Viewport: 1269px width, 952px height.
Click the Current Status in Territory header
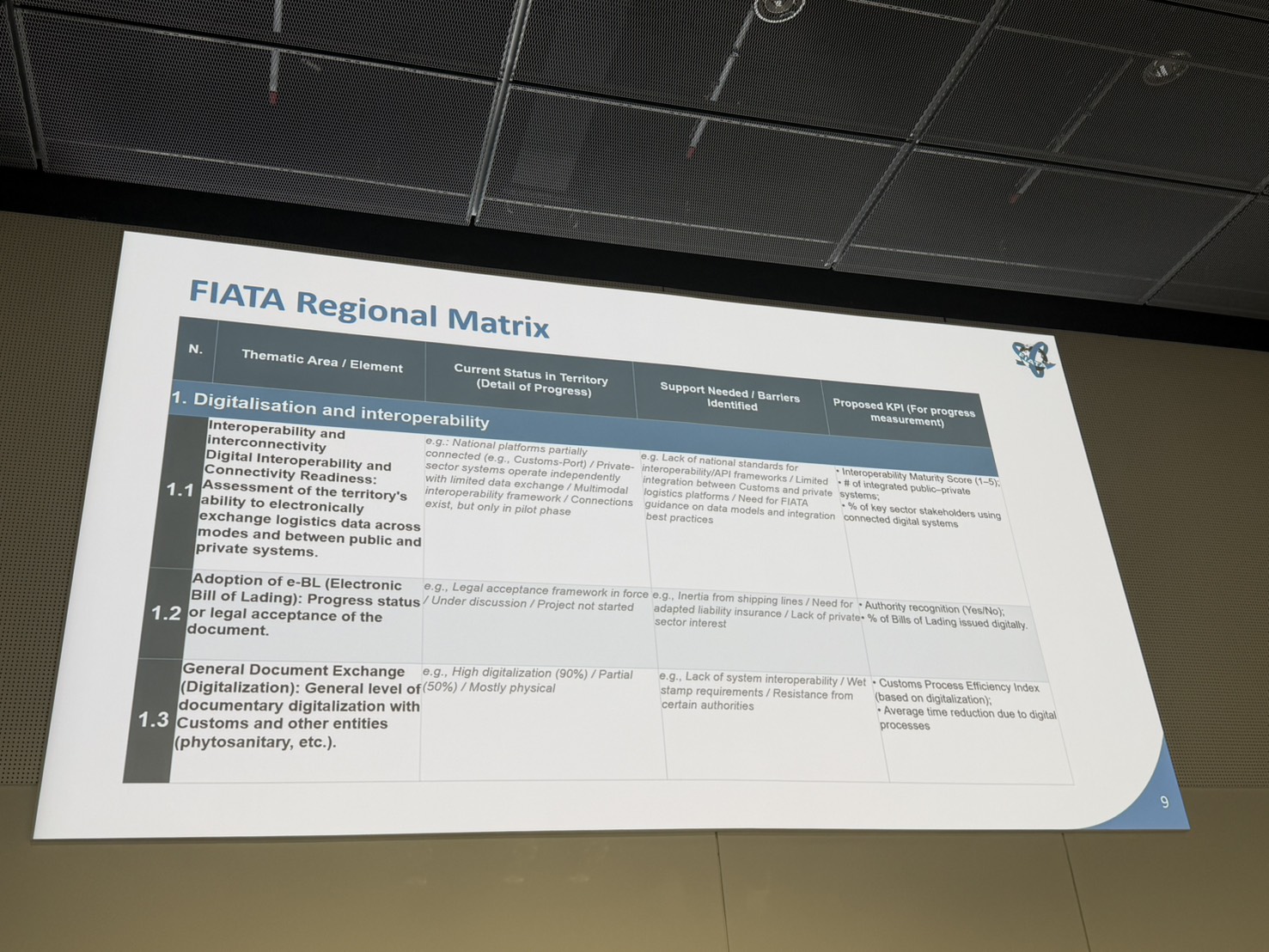(531, 380)
